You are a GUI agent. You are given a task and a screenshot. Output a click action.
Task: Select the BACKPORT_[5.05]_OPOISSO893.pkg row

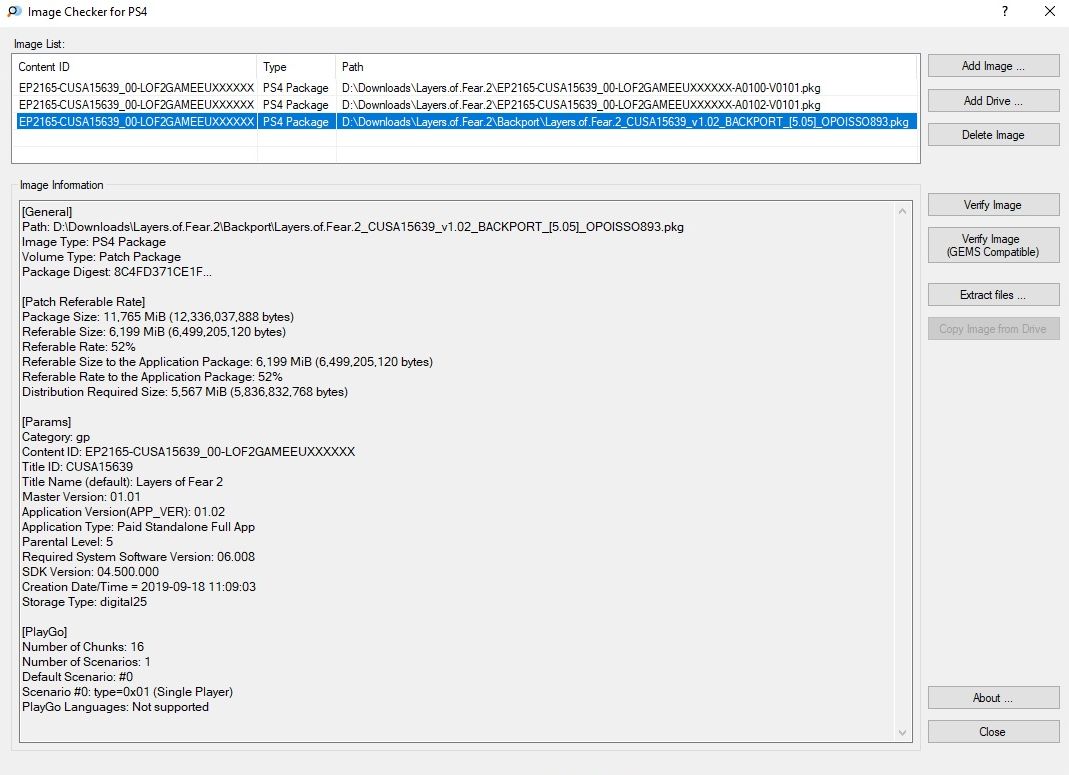[x=465, y=122]
